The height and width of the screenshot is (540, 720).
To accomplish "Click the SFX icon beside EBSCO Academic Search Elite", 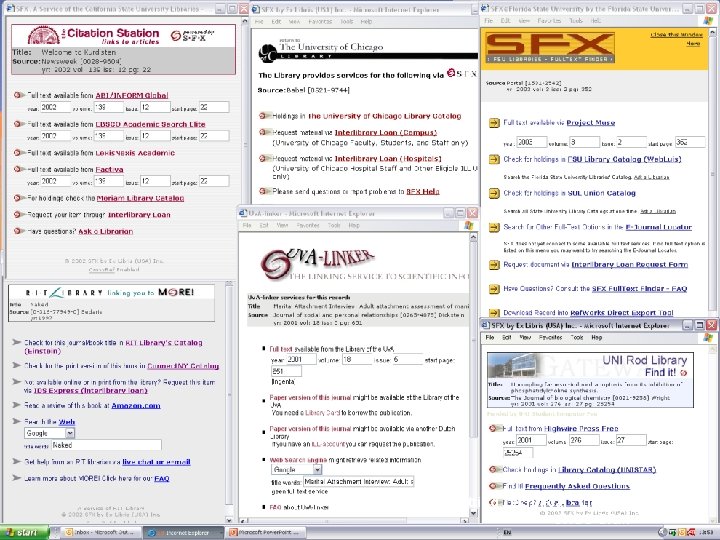I will click(19, 124).
